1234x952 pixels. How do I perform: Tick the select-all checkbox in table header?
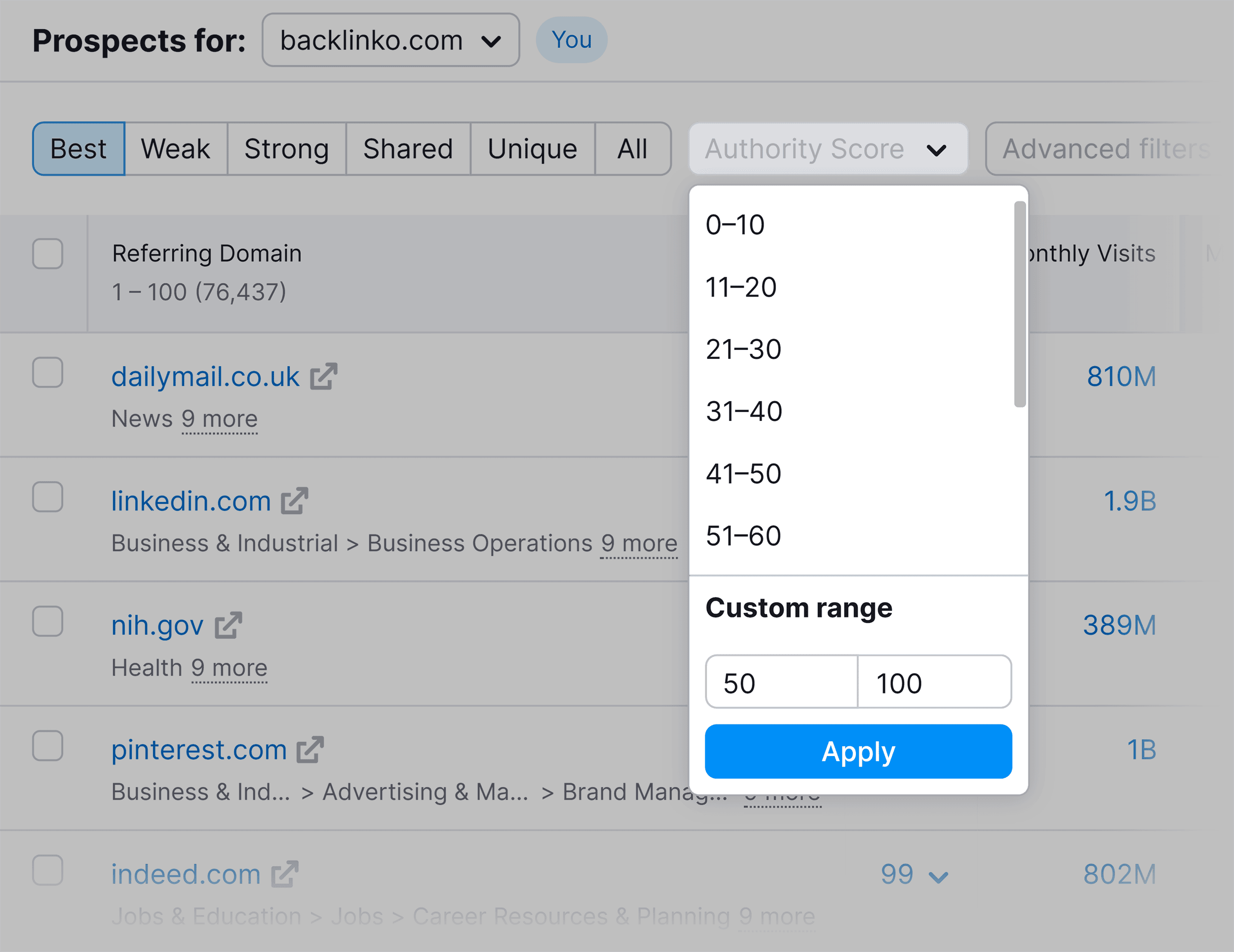coord(47,253)
